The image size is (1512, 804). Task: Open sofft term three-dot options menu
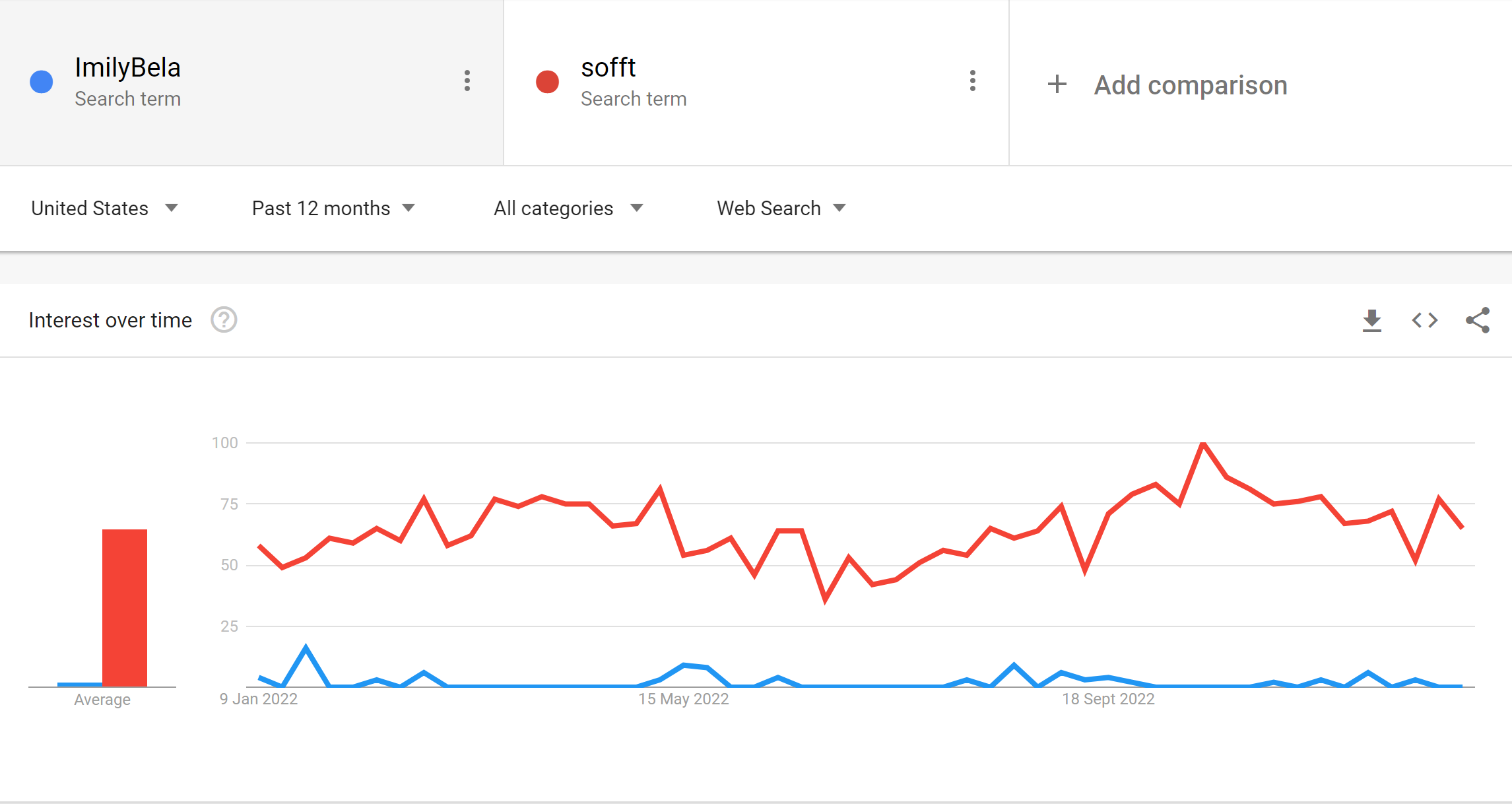pyautogui.click(x=972, y=81)
